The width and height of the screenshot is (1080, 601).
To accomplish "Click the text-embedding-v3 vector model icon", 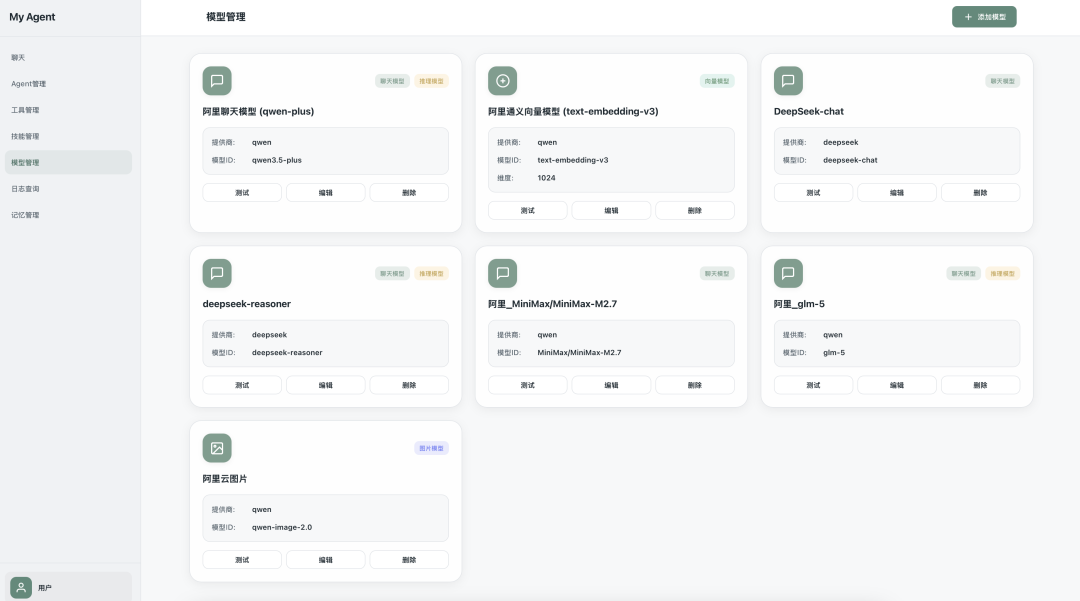I will coord(502,81).
